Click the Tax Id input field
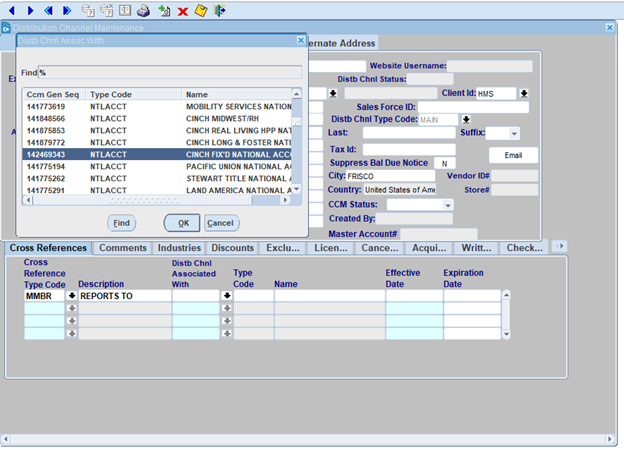The width and height of the screenshot is (624, 450). click(x=409, y=150)
